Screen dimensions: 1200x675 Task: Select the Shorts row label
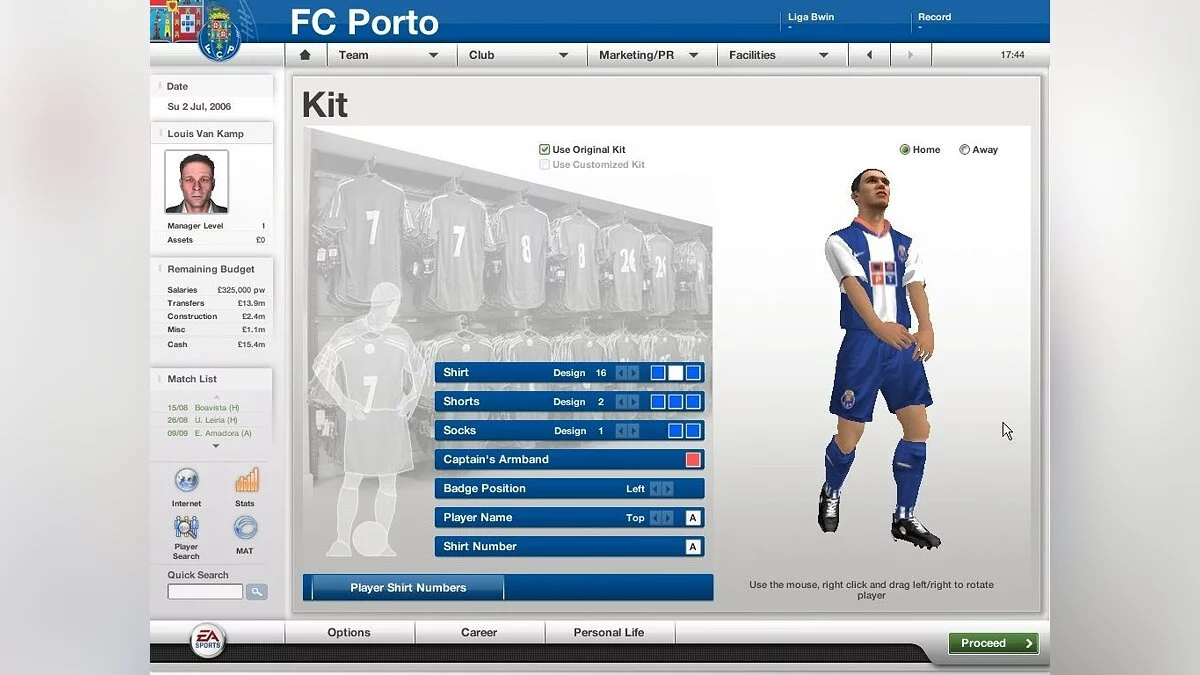coord(462,402)
